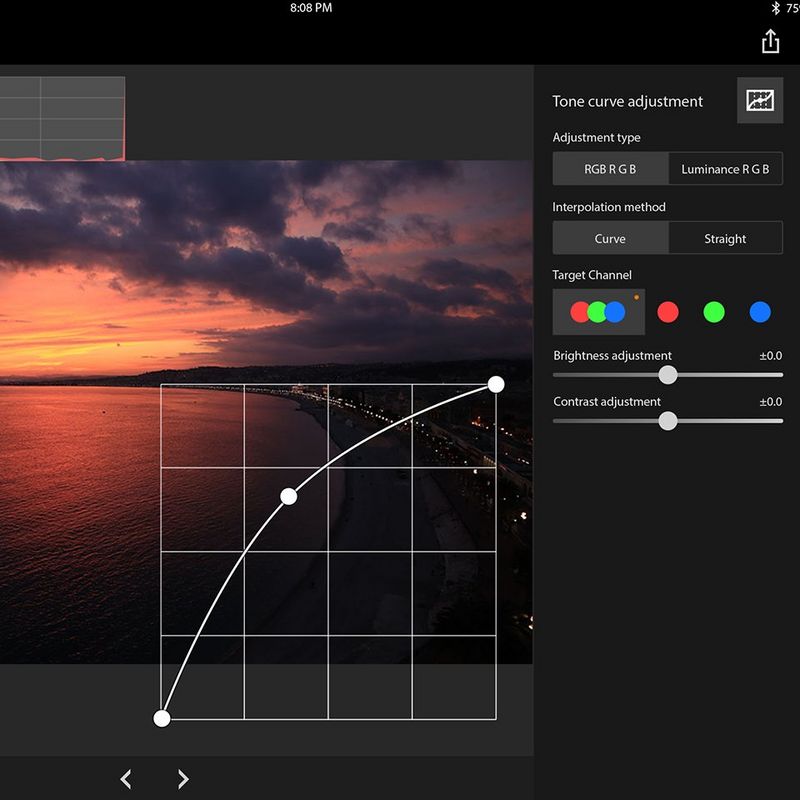Screen dimensions: 800x800
Task: Open the tone curve panel icon
Action: (x=761, y=100)
